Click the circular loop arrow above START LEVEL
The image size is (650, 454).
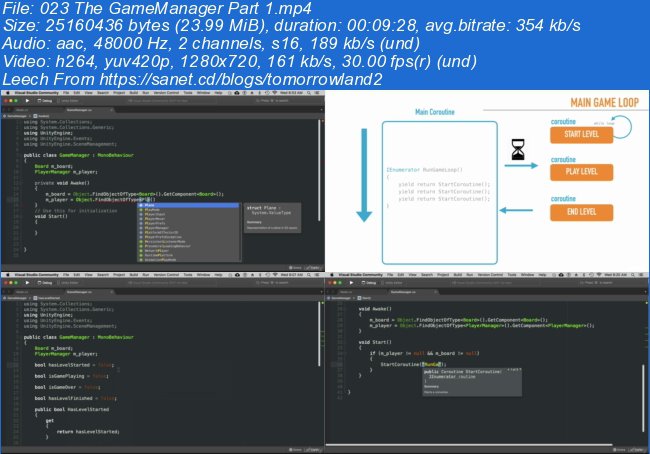click(x=622, y=126)
